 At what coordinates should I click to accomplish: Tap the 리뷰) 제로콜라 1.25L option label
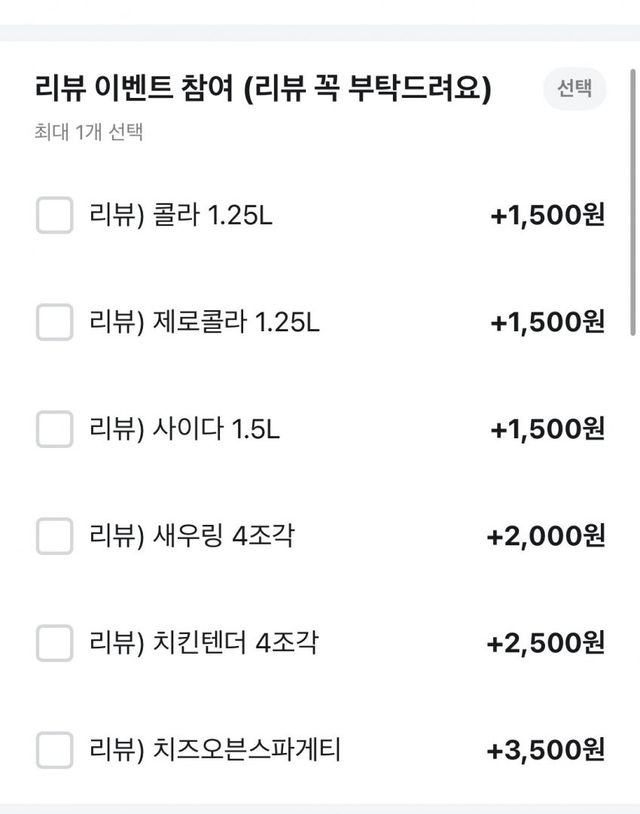(x=204, y=322)
